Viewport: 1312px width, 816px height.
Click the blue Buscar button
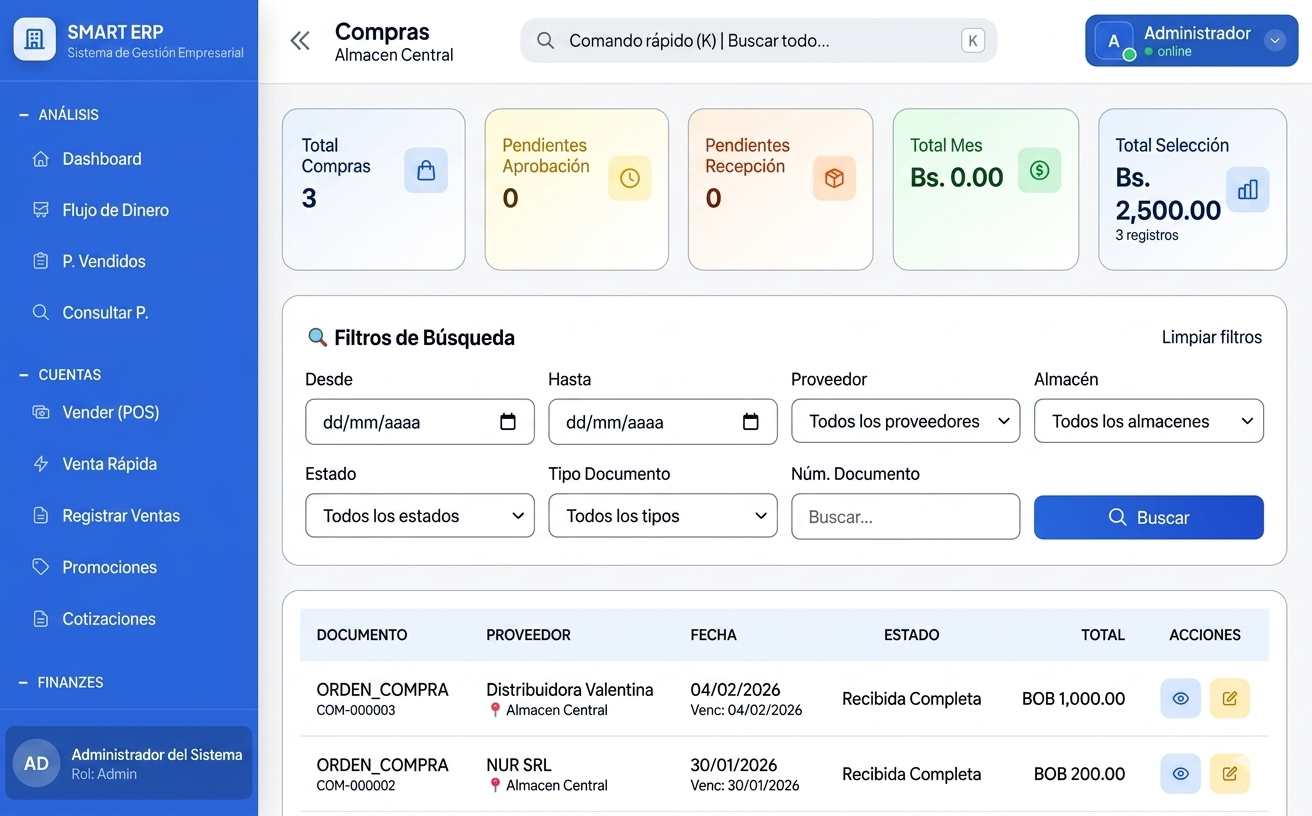click(x=1148, y=517)
